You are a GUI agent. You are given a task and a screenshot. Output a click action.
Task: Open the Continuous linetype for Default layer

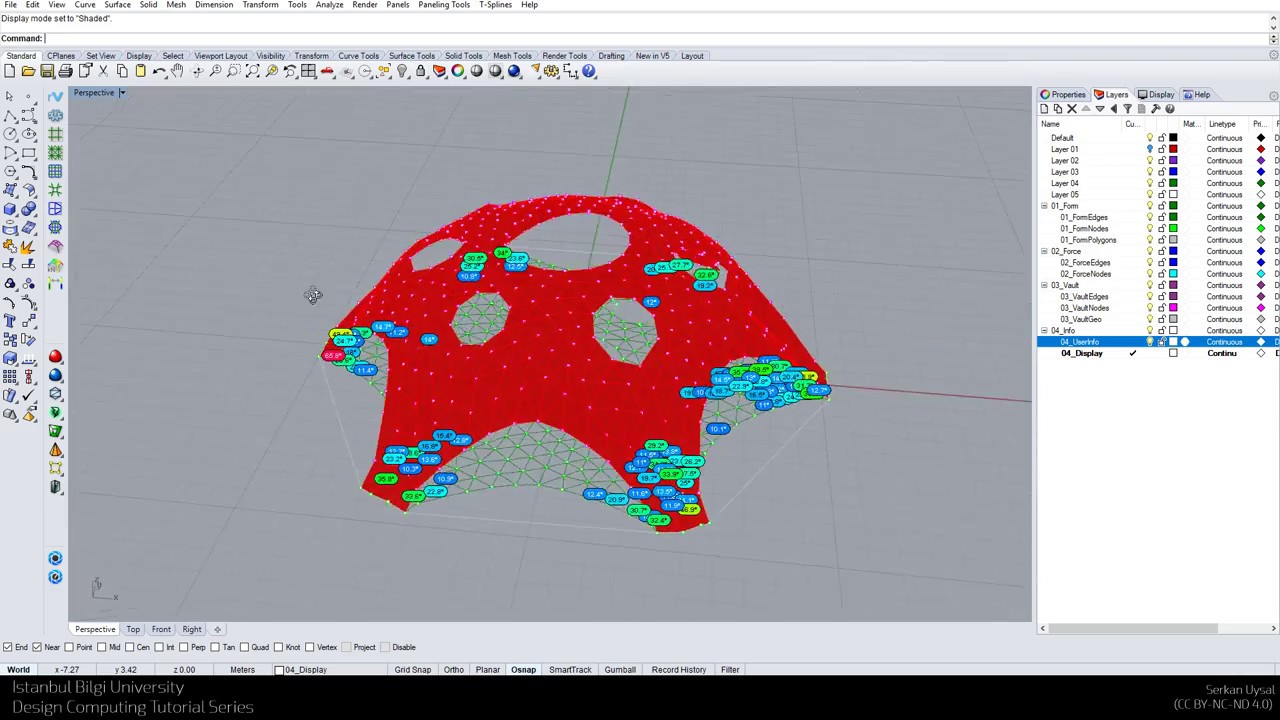coord(1224,138)
